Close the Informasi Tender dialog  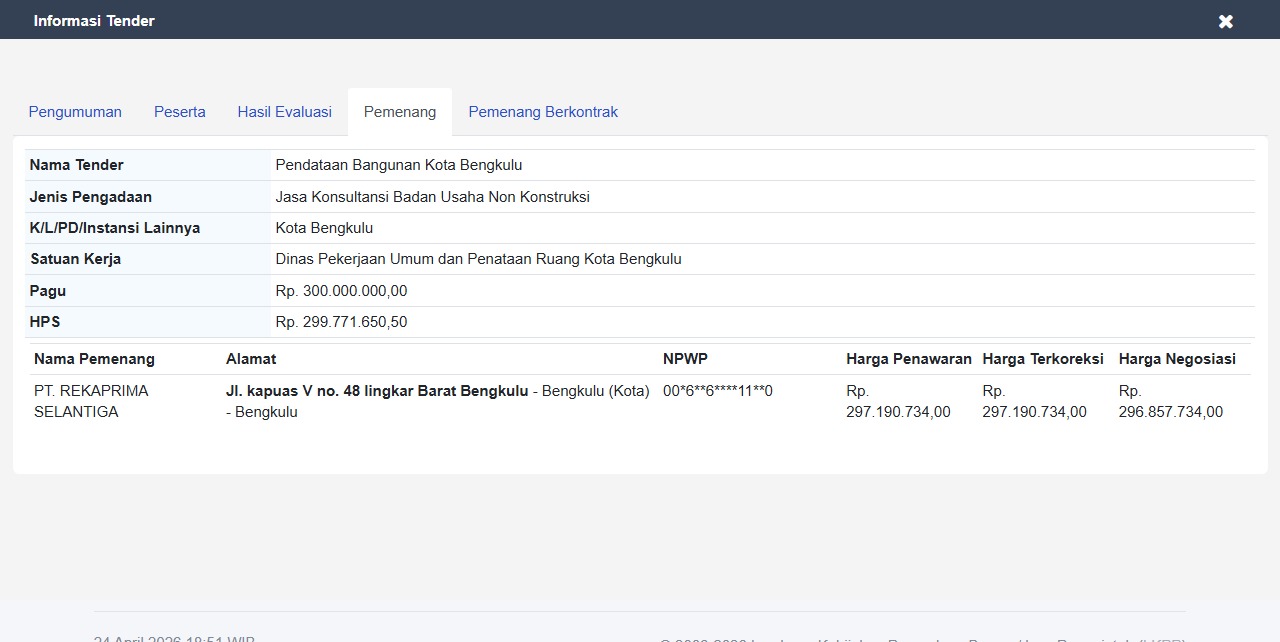coord(1225,21)
